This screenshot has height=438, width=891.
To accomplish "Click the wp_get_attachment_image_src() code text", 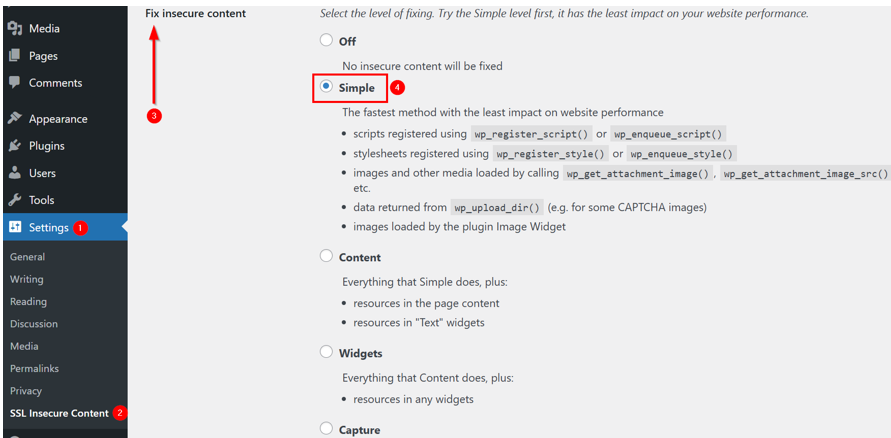I will tap(805, 174).
